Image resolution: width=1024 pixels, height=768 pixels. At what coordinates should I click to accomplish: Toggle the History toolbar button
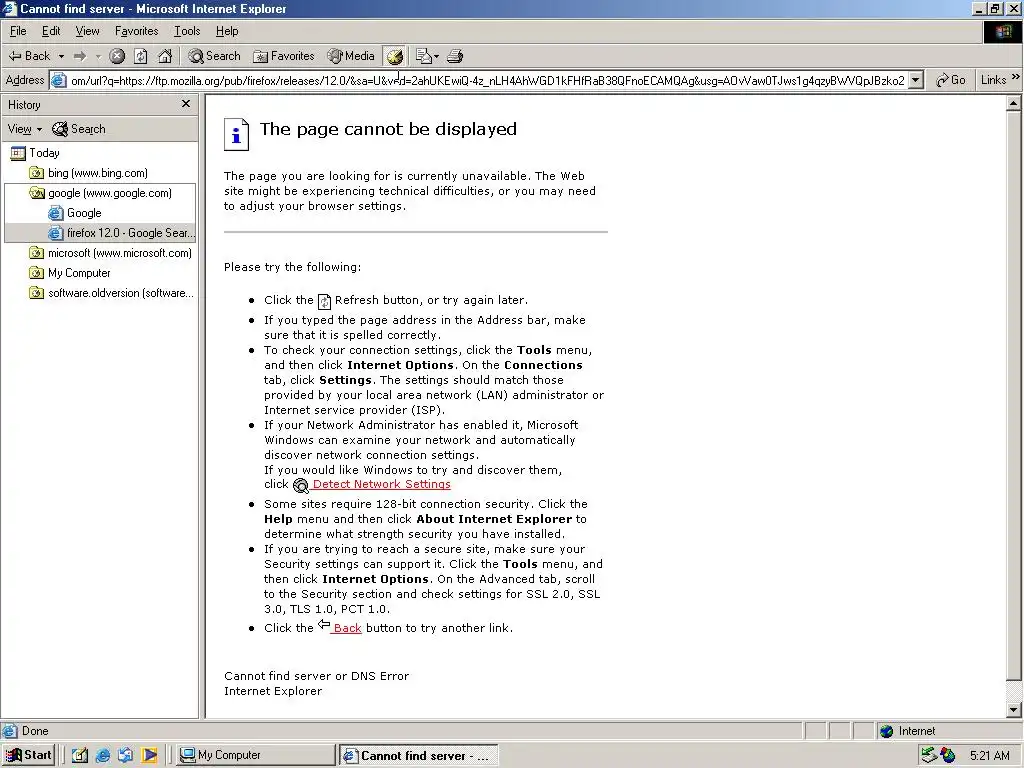tap(394, 56)
